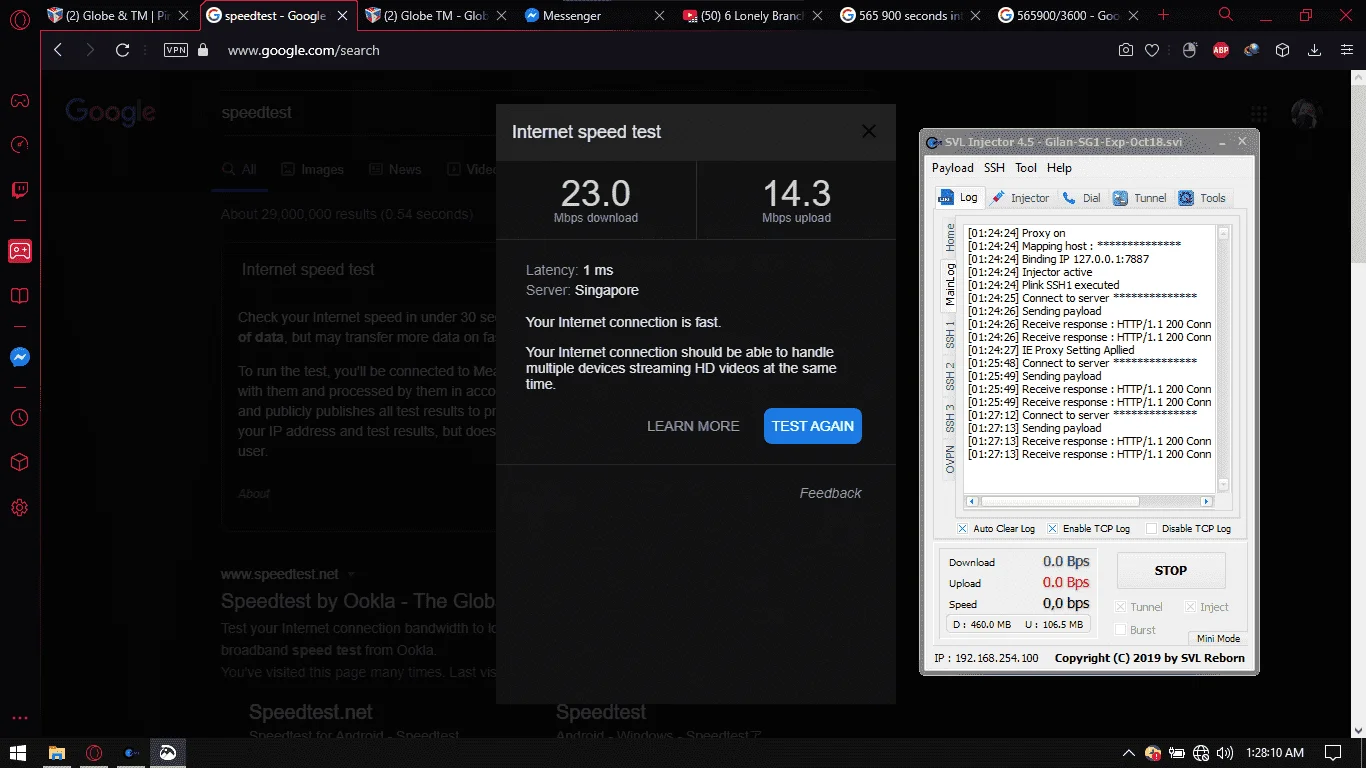This screenshot has width=1366, height=768.
Task: Open Easy Setup sliders icon
Action: coord(1345,50)
